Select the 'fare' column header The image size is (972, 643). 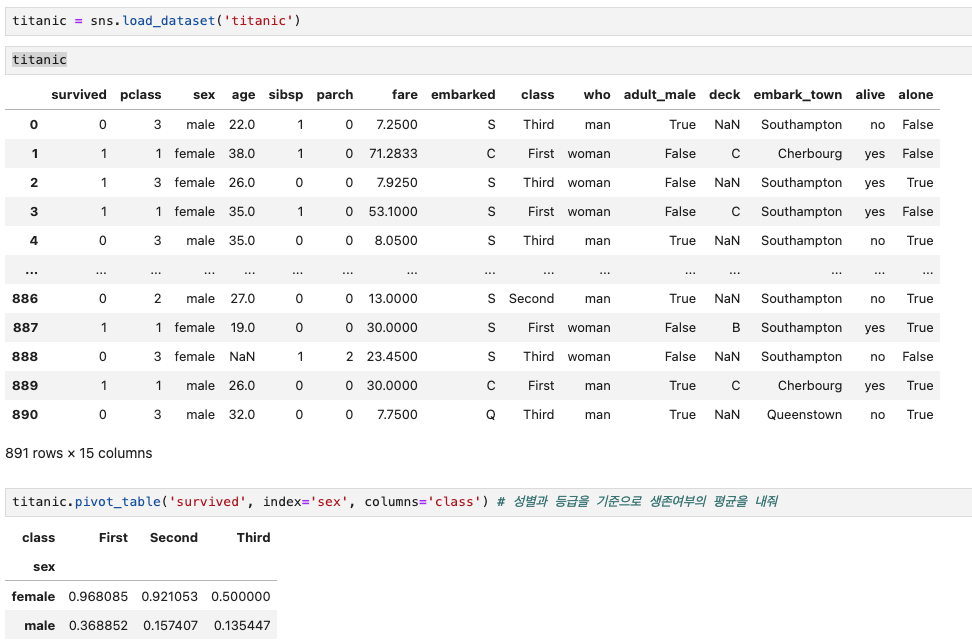click(x=405, y=95)
